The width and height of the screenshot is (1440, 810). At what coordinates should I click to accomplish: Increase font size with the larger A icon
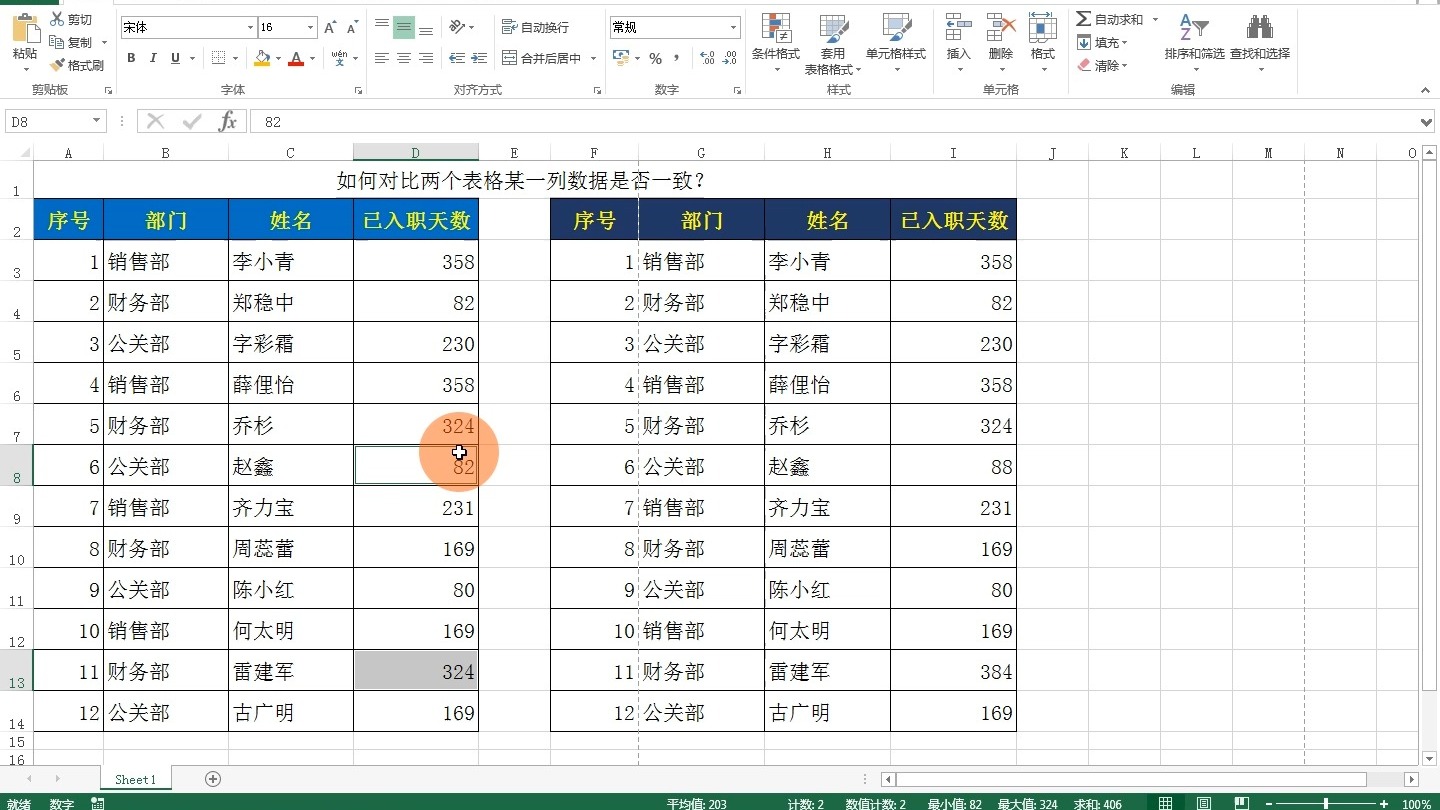click(x=330, y=28)
